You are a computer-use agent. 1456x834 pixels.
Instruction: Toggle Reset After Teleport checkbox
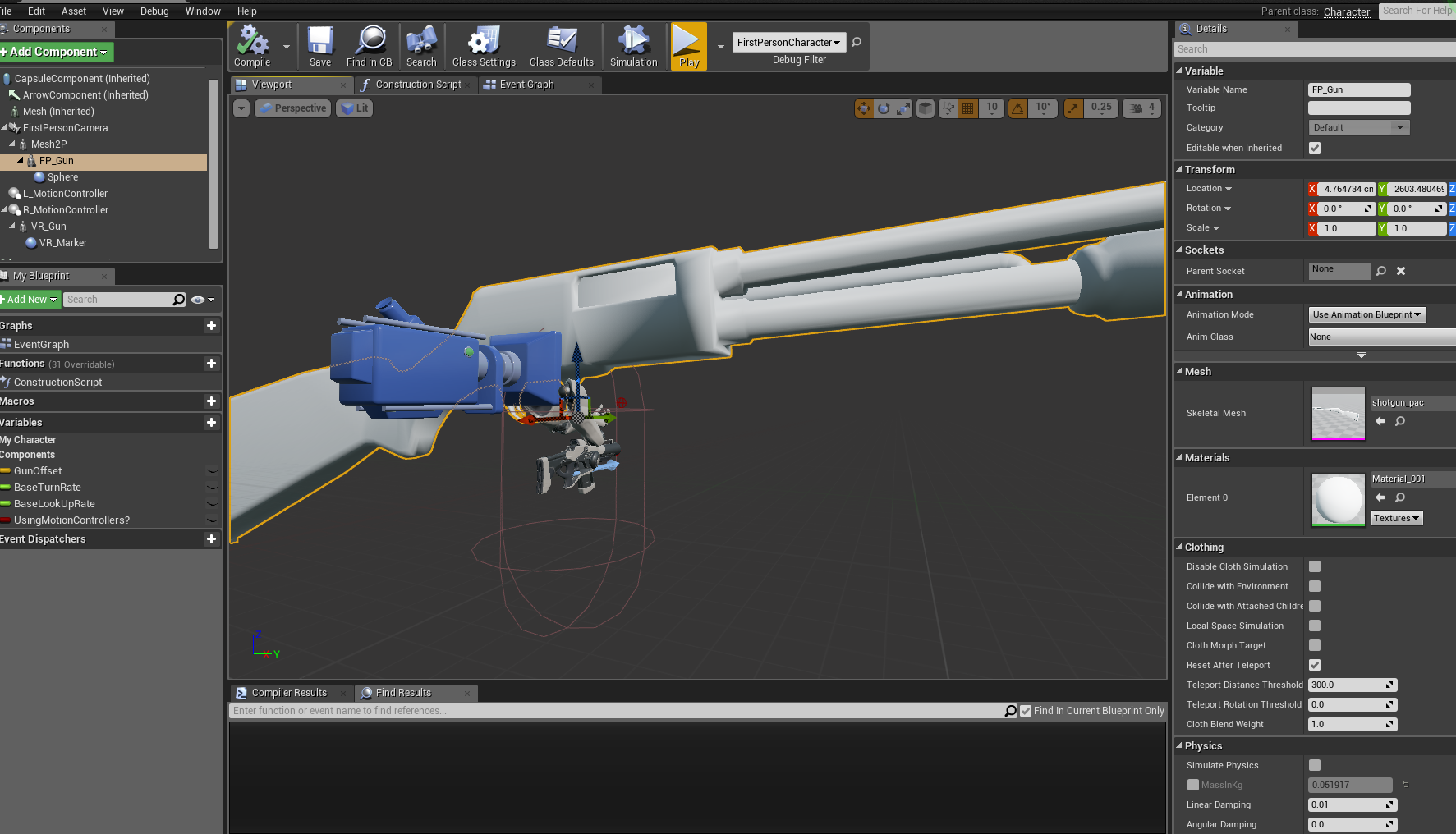[1315, 665]
